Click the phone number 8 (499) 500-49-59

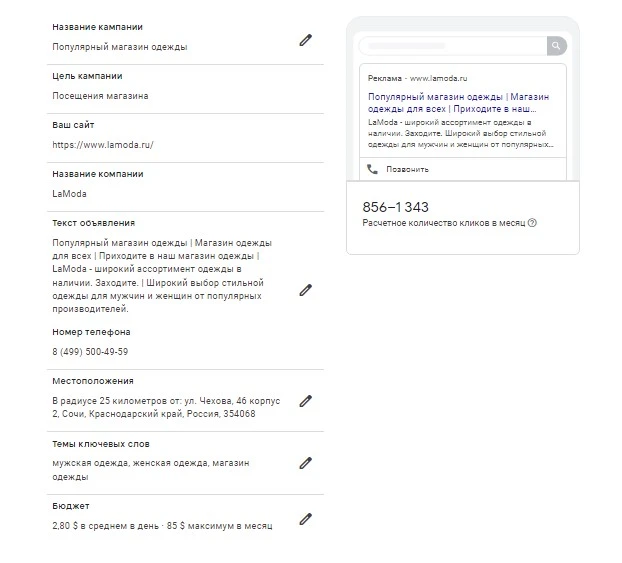coord(90,352)
